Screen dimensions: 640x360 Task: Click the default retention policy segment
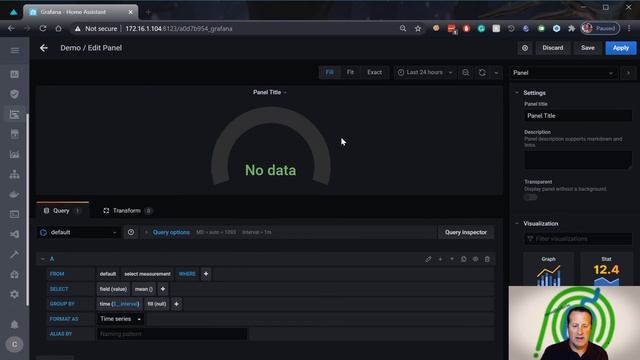108,274
